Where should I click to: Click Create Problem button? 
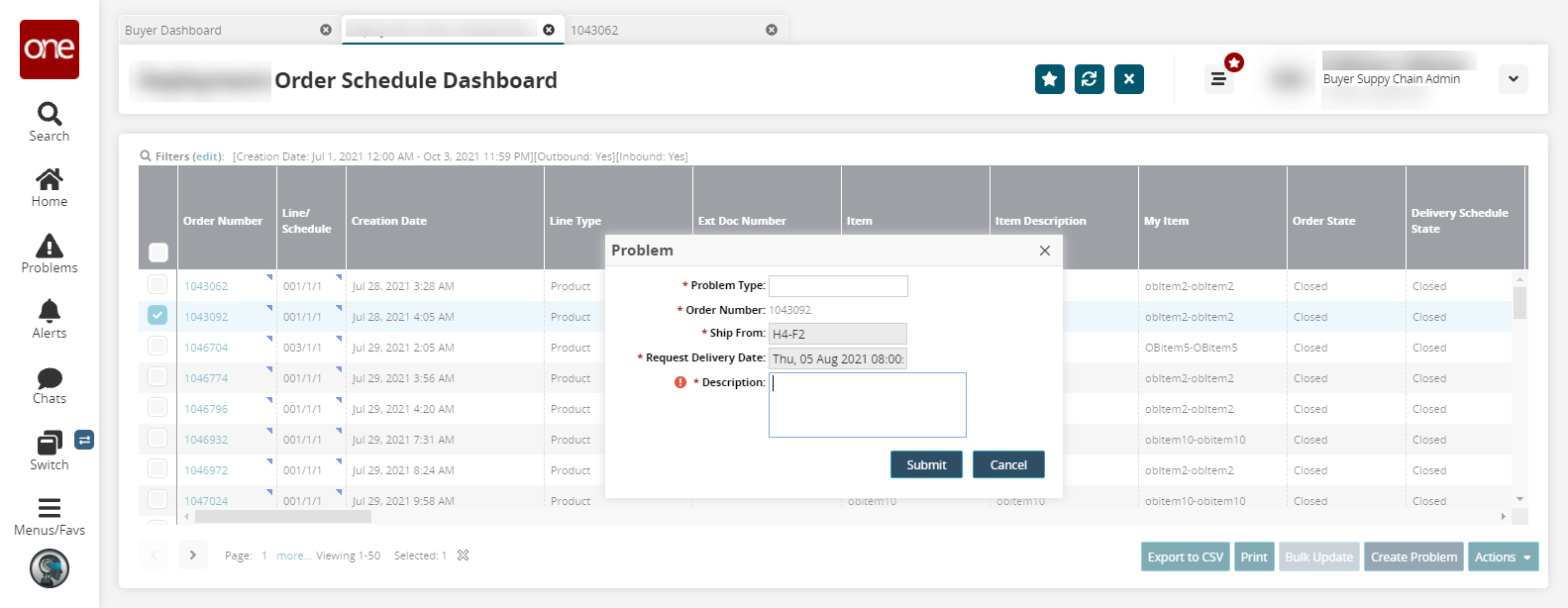1413,557
